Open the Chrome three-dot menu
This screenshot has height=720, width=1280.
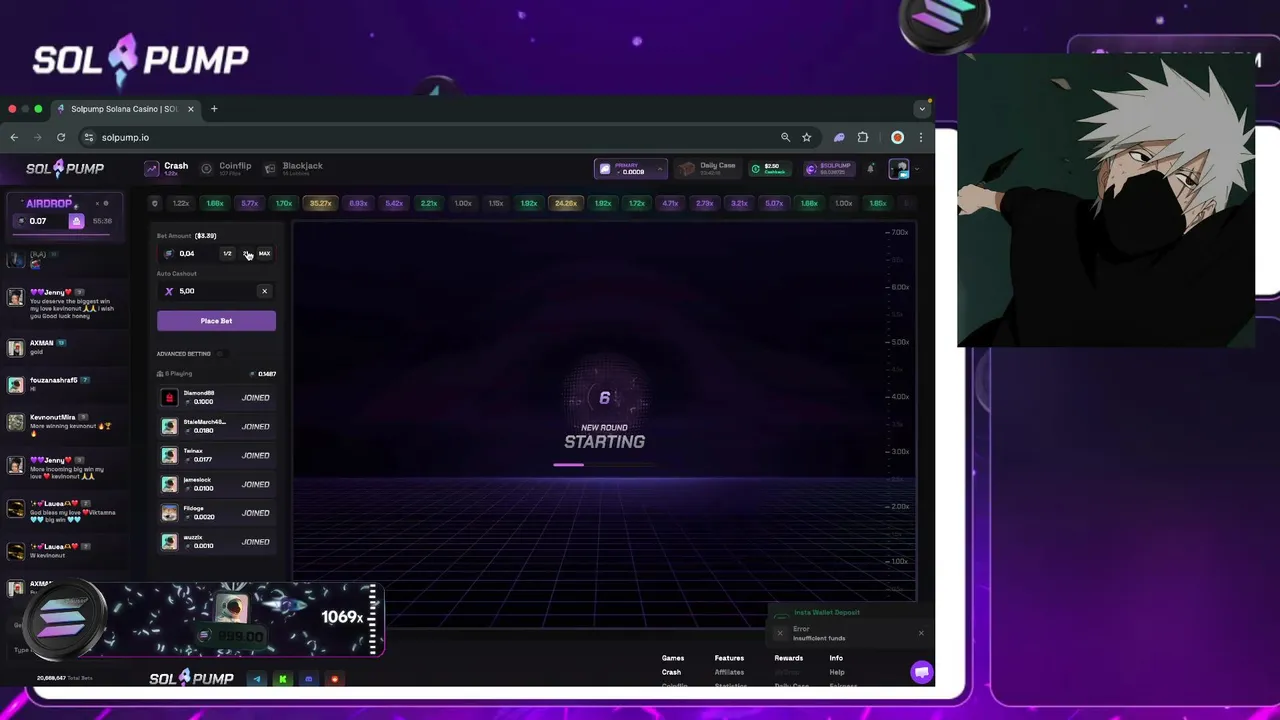click(x=921, y=137)
